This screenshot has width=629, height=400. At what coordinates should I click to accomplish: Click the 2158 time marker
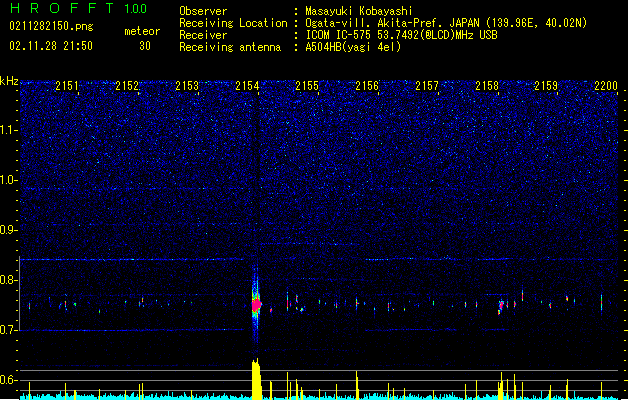point(487,86)
